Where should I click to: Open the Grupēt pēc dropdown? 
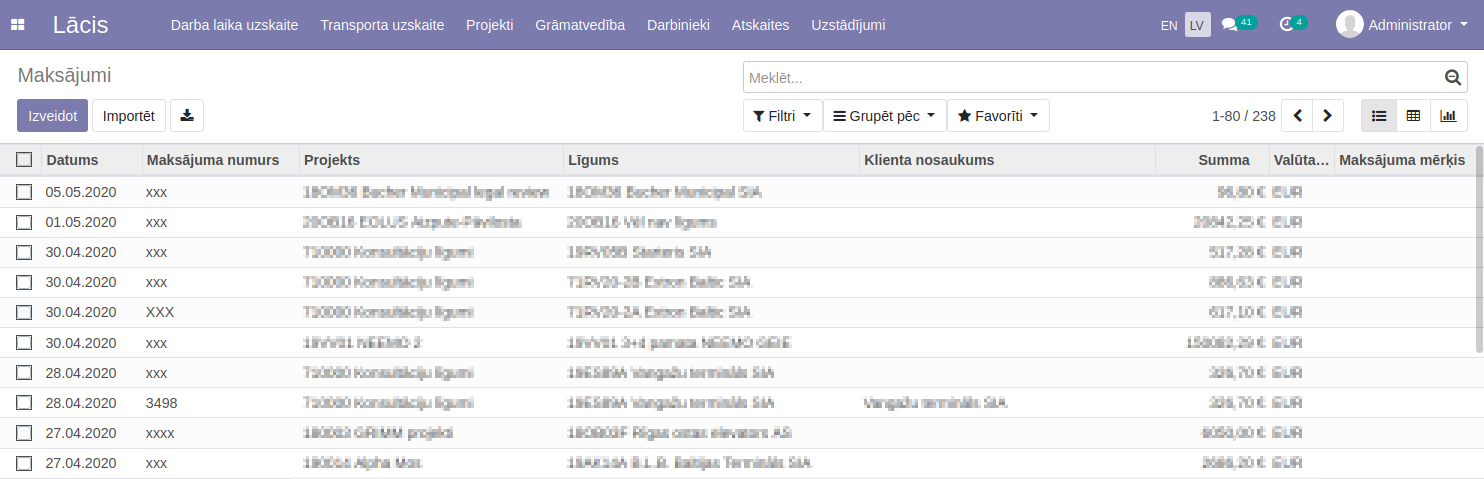coord(884,116)
